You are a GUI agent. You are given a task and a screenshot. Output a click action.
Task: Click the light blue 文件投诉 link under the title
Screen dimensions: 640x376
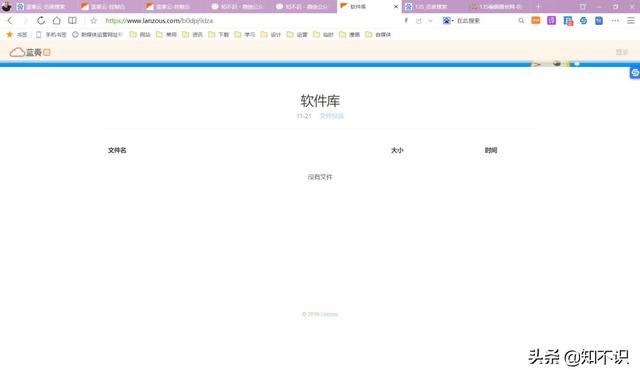click(331, 116)
